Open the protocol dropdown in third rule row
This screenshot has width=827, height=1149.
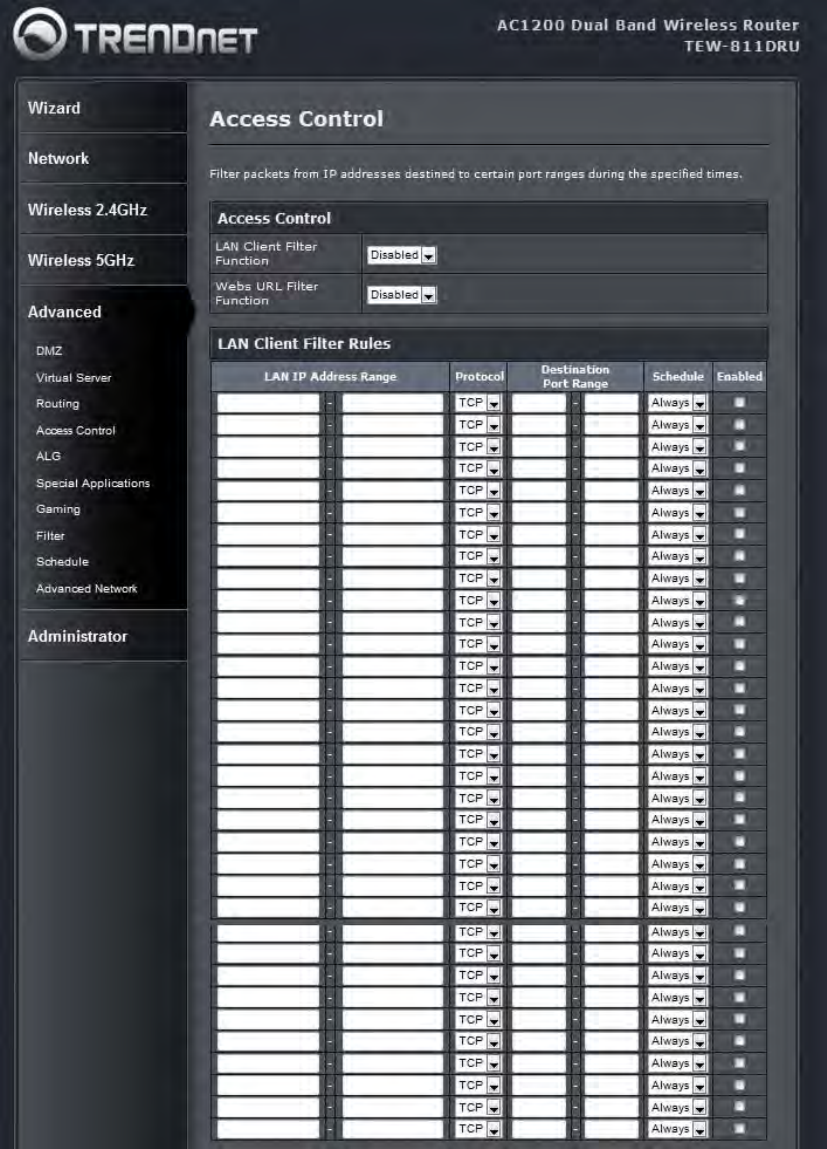coord(478,447)
